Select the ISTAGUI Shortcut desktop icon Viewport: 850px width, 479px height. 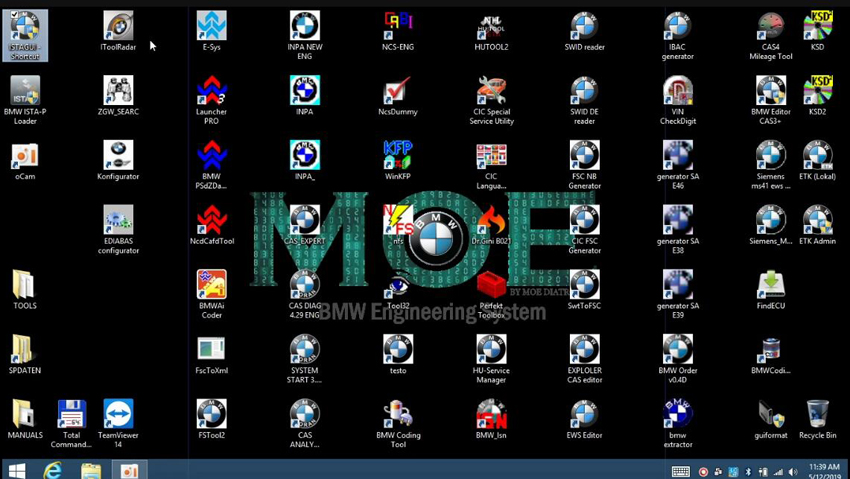pos(25,35)
